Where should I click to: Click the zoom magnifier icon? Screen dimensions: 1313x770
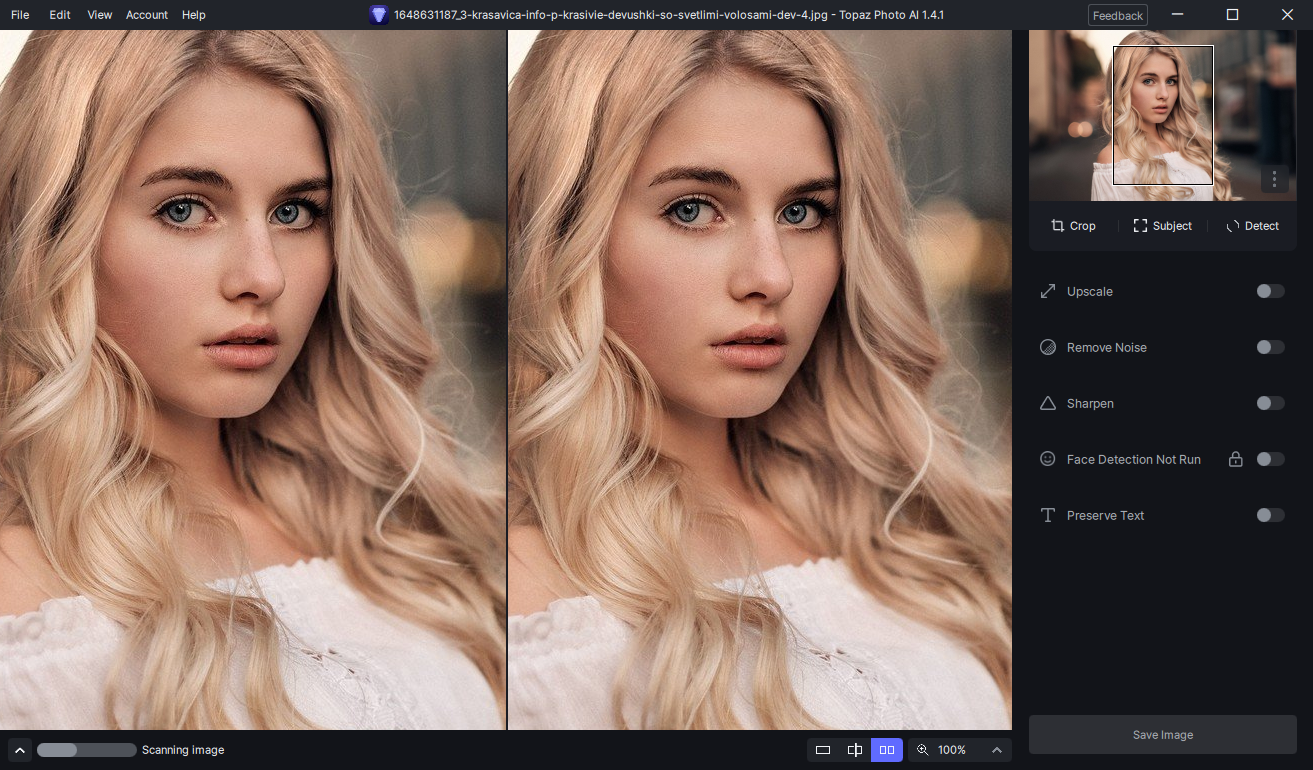click(923, 750)
